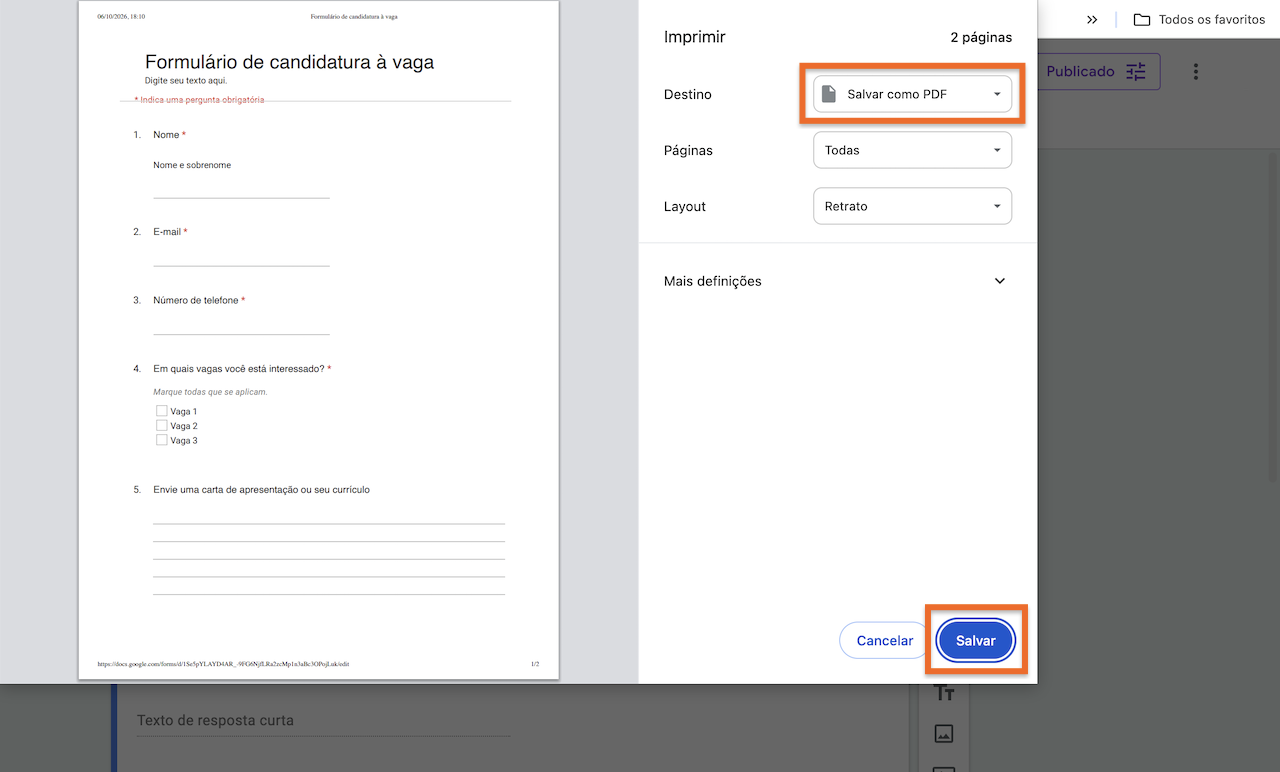This screenshot has height=772, width=1280.
Task: Show hidden bookmarks with the double chevron
Action: 1092,20
